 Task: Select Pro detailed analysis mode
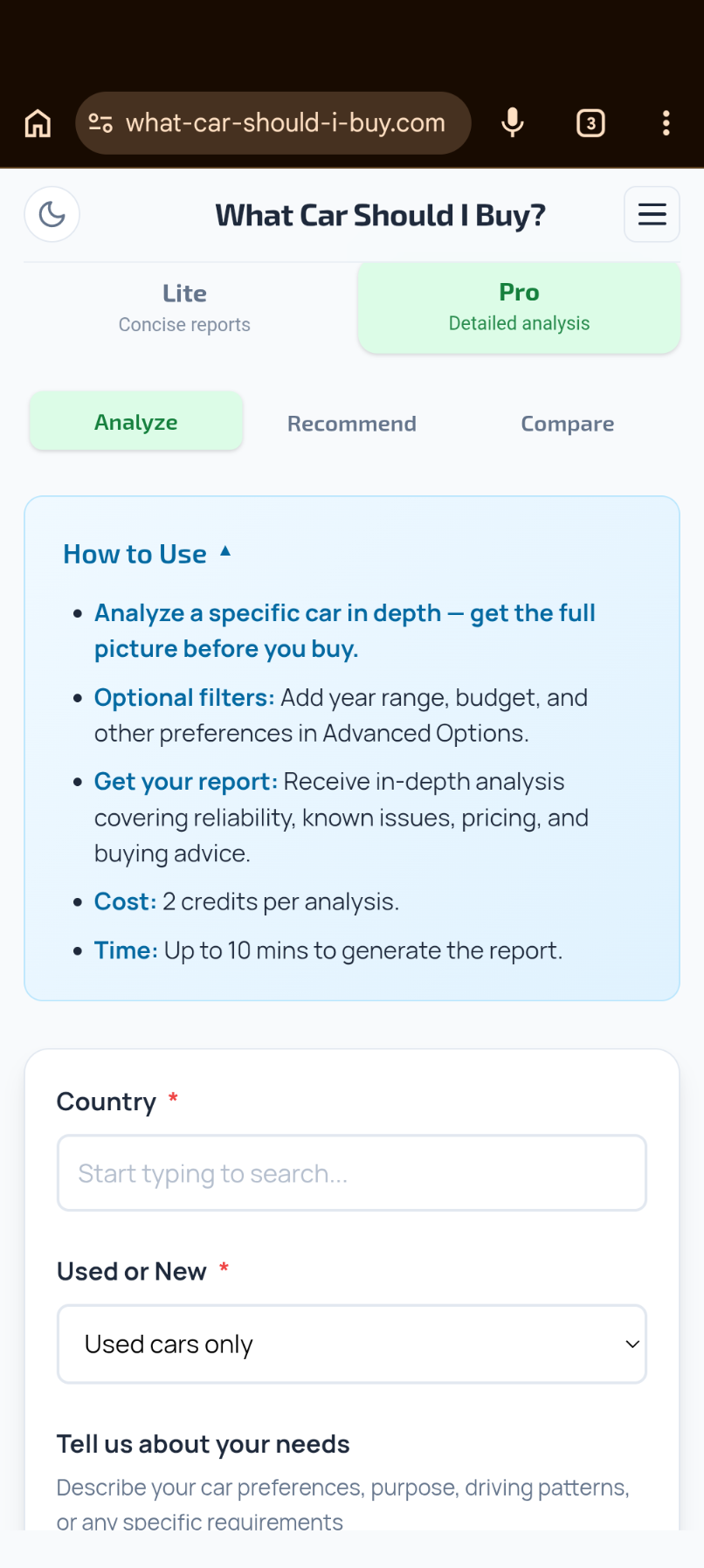[x=519, y=307]
